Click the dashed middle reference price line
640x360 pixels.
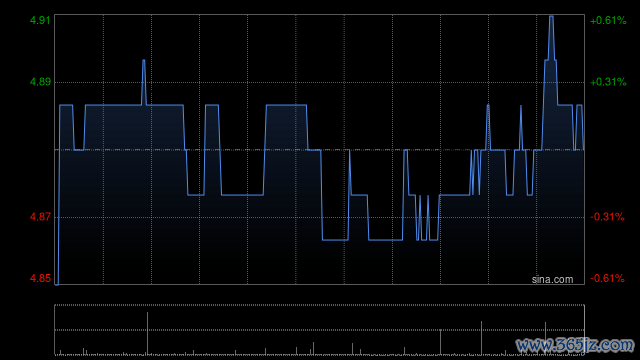pos(320,150)
